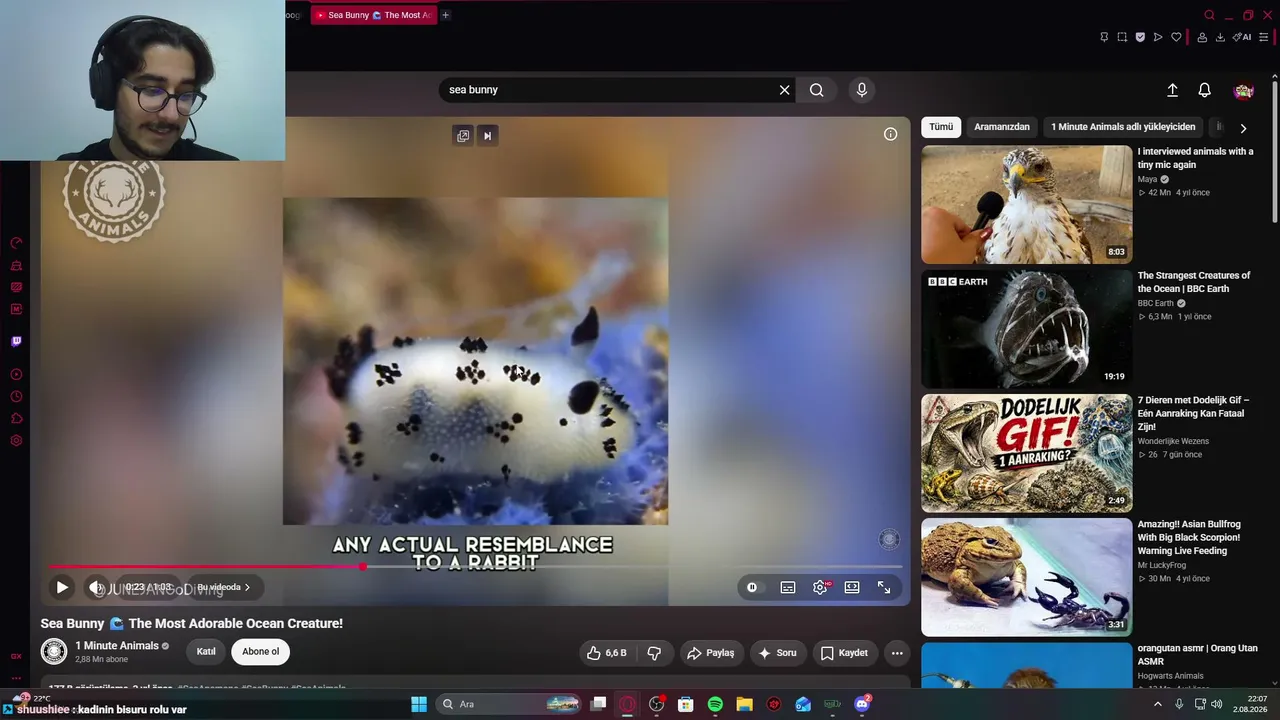1280x720 pixels.
Task: Show video info card icon
Action: click(x=890, y=134)
